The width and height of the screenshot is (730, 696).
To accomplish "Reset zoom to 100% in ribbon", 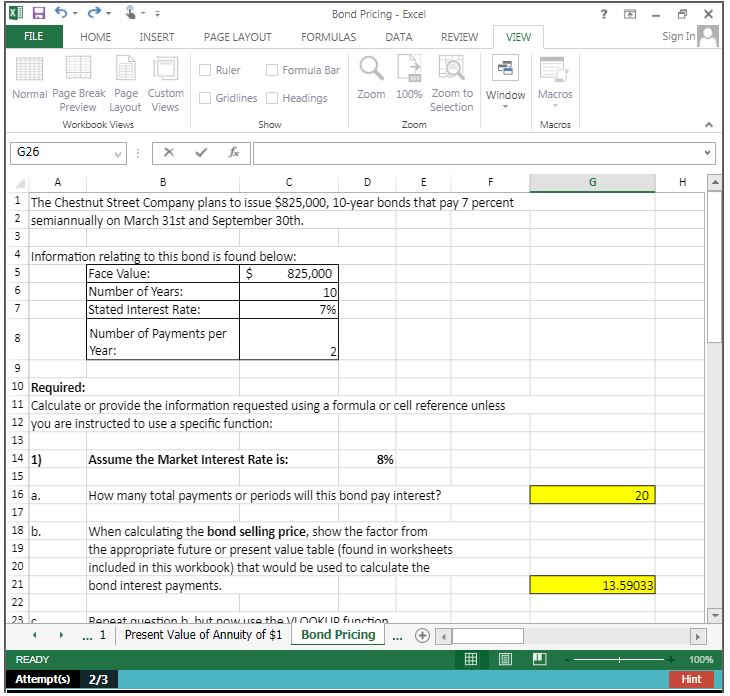I will (x=409, y=77).
